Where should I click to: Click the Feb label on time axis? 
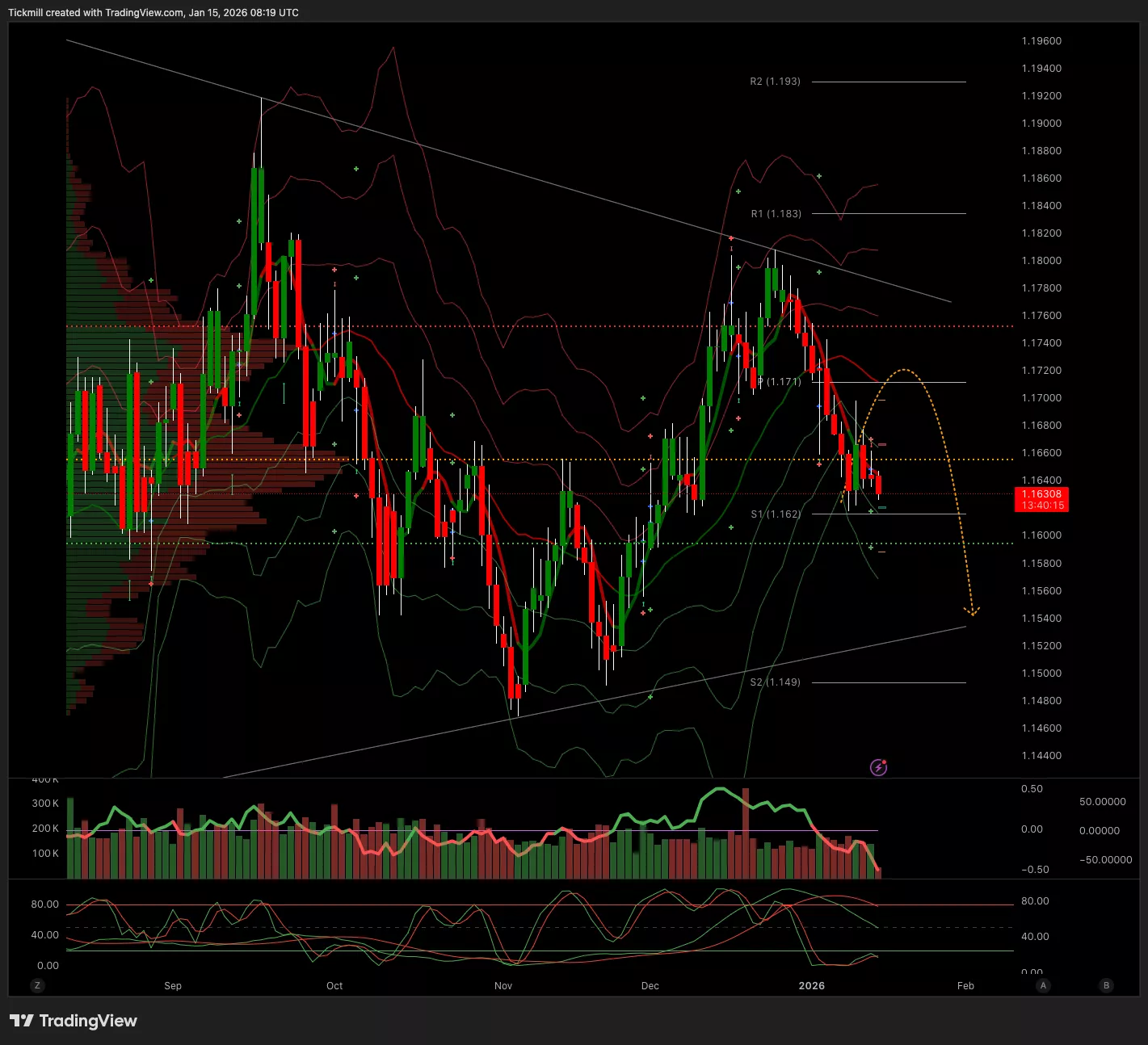pyautogui.click(x=965, y=985)
